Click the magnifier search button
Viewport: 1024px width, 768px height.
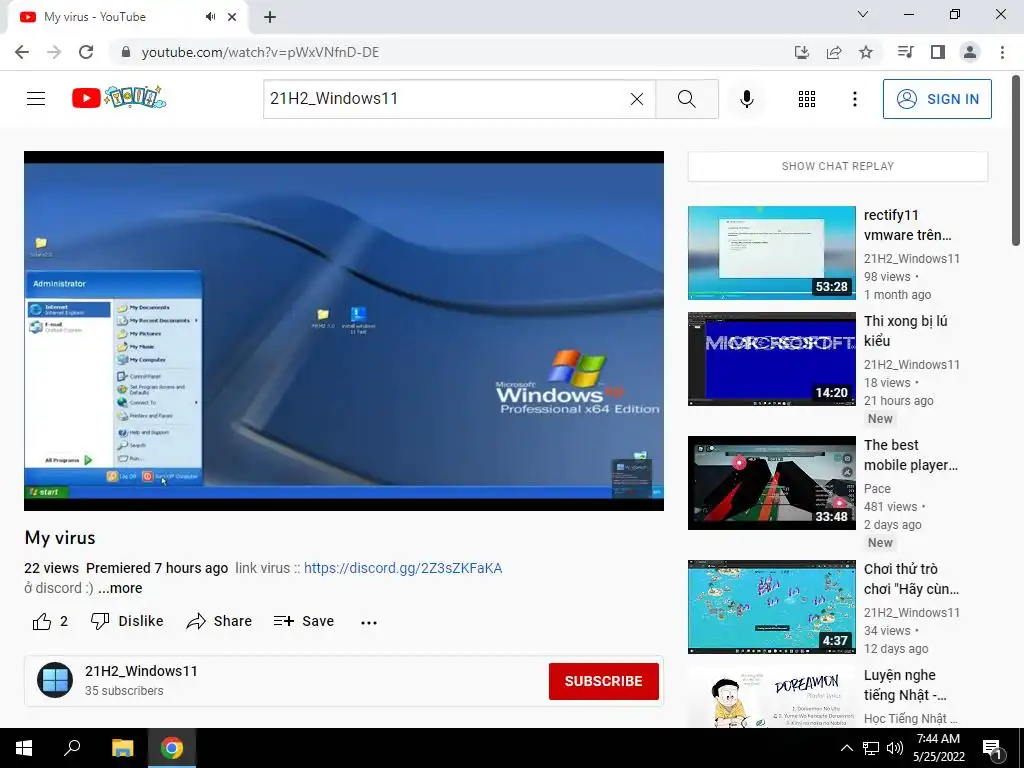point(687,99)
